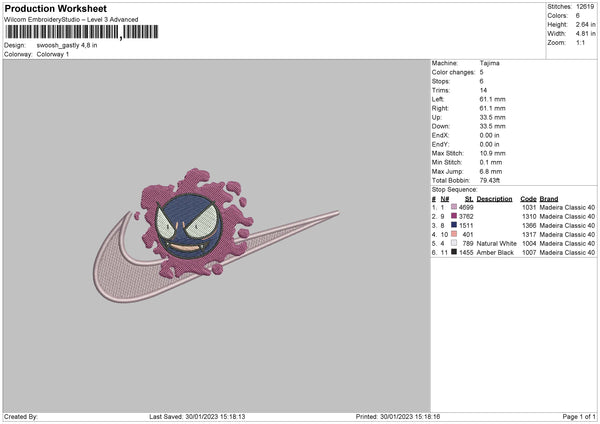The image size is (600, 424).
Task: Click the Height value 2.64 in
Action: tap(585, 24)
